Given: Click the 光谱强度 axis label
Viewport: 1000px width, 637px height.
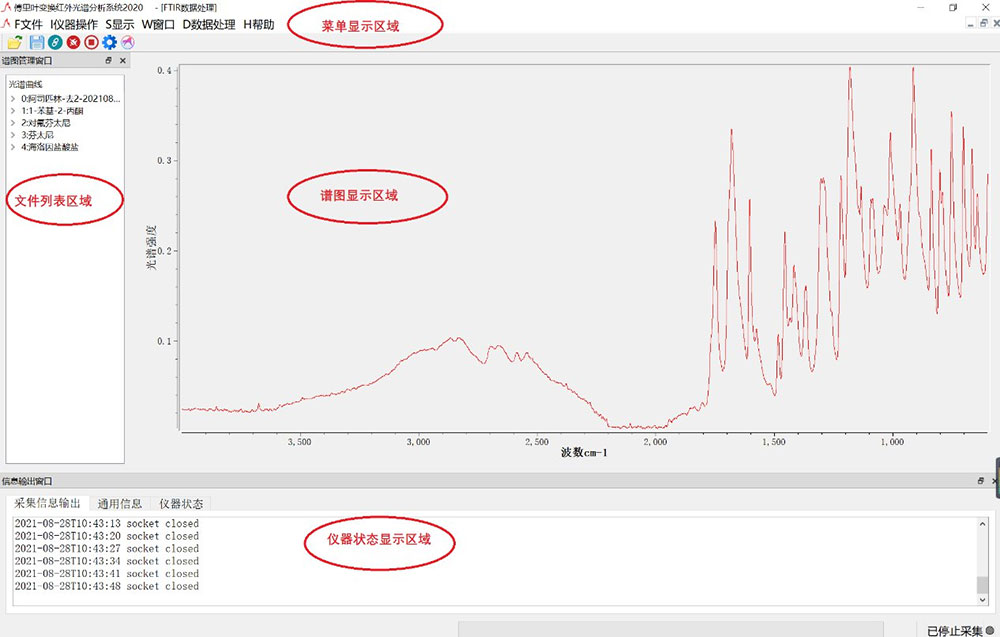Looking at the screenshot, I should (152, 247).
